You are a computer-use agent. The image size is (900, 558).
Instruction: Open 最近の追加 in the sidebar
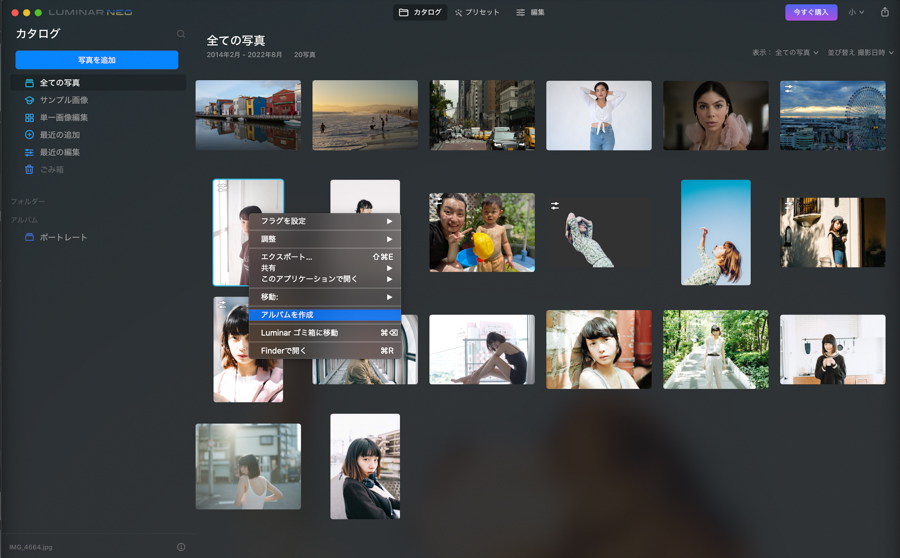pos(59,135)
